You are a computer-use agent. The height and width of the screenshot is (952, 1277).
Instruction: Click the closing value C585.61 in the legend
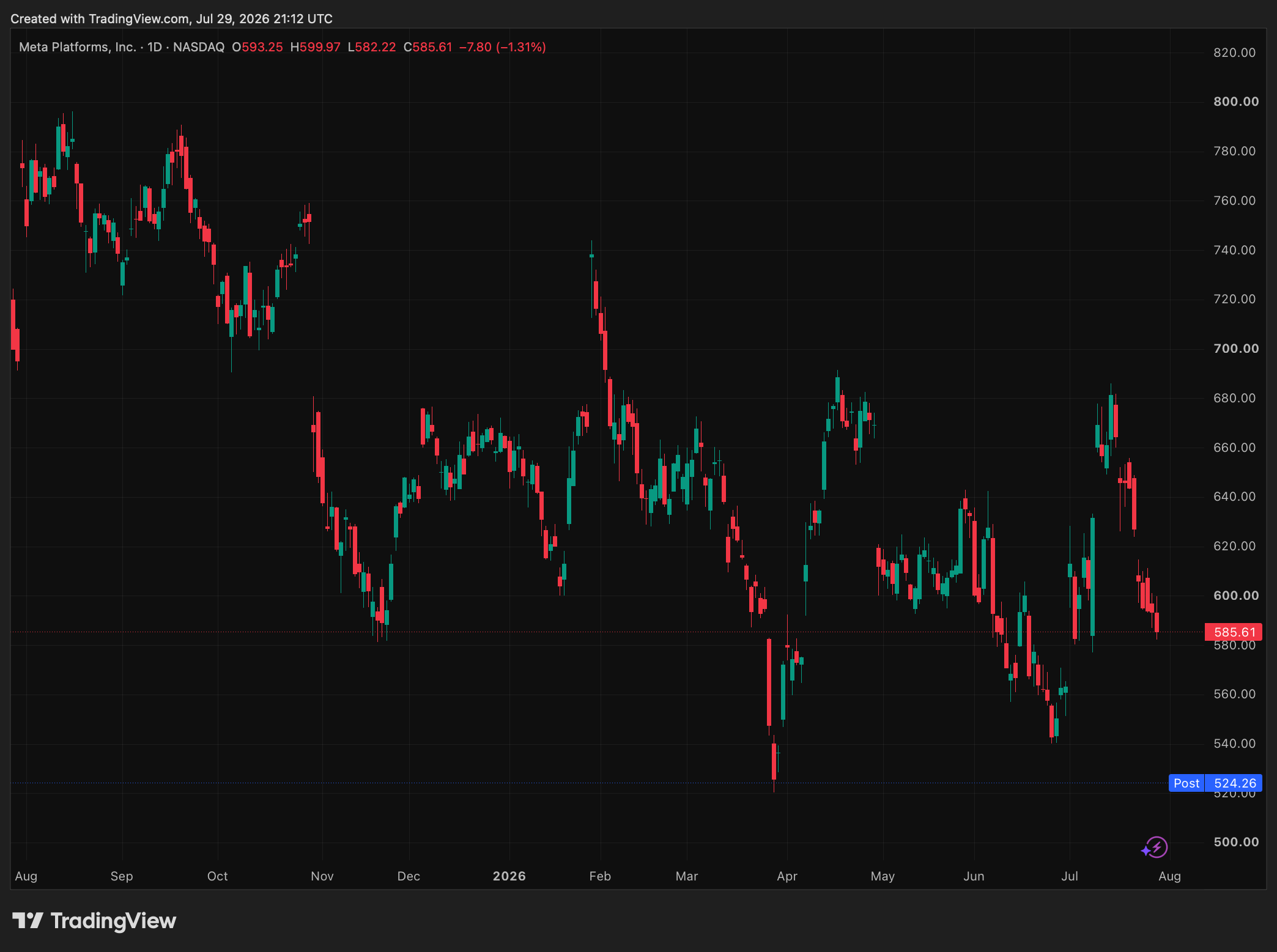[x=428, y=47]
